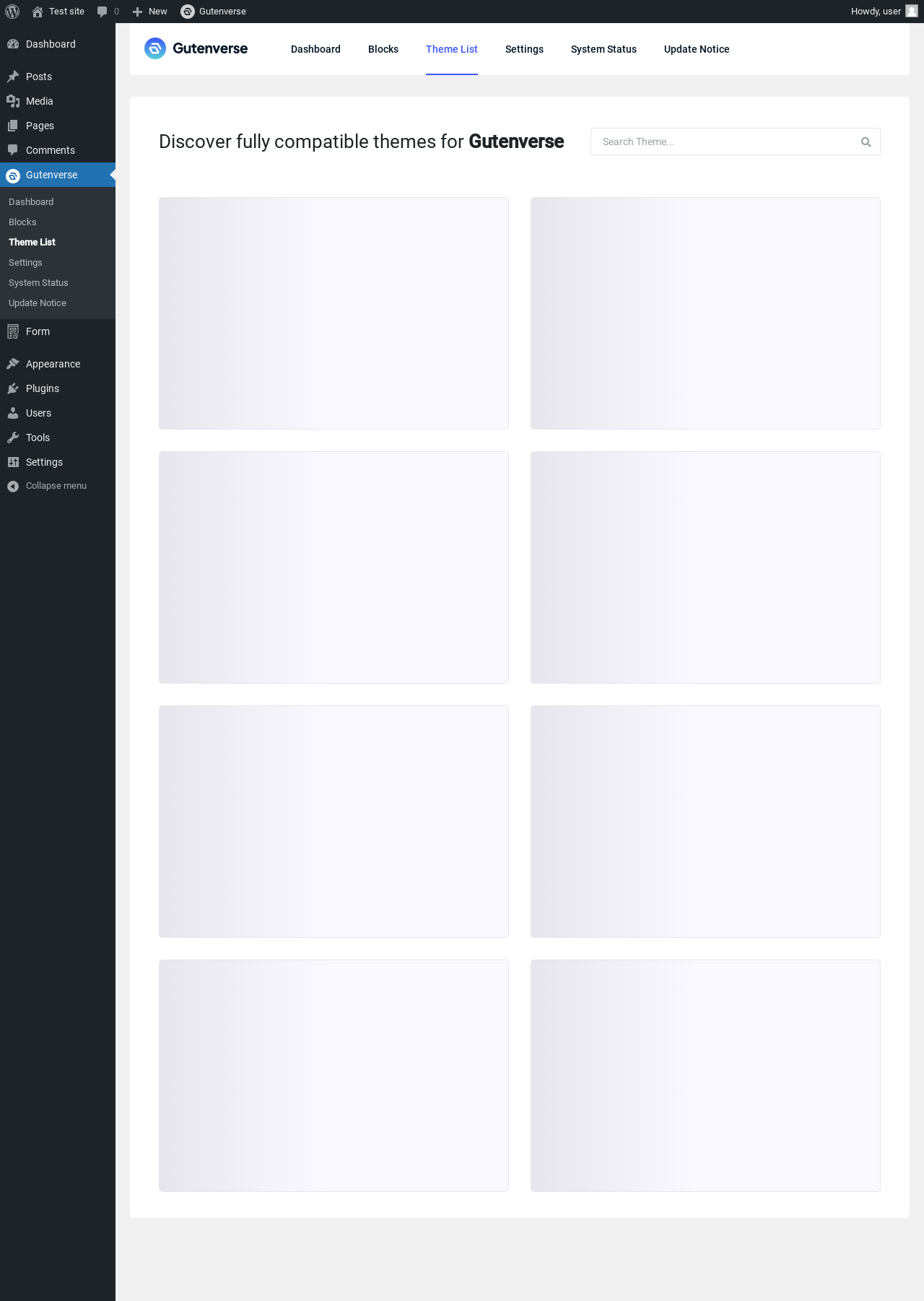Click the Gutenverse sidebar icon
This screenshot has width=924, height=1301.
(x=13, y=175)
